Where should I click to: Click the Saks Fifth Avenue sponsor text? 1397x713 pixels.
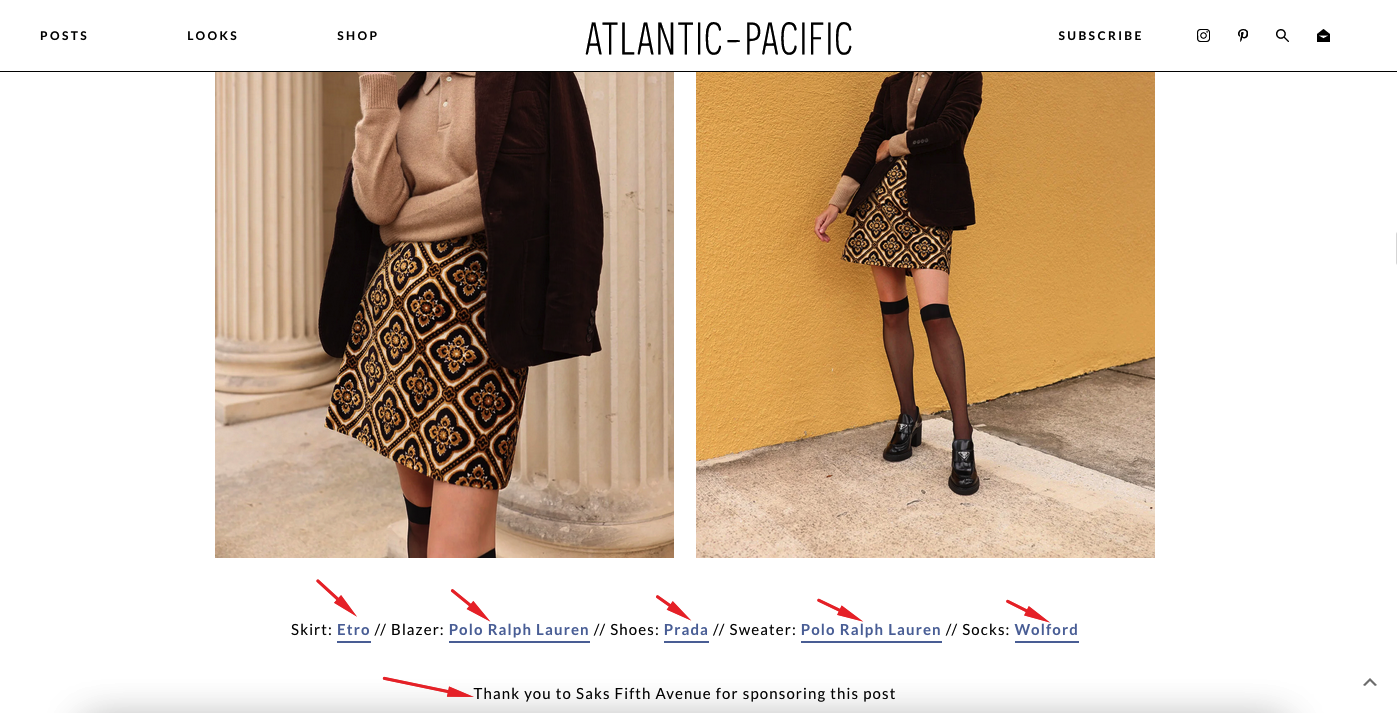pos(685,694)
